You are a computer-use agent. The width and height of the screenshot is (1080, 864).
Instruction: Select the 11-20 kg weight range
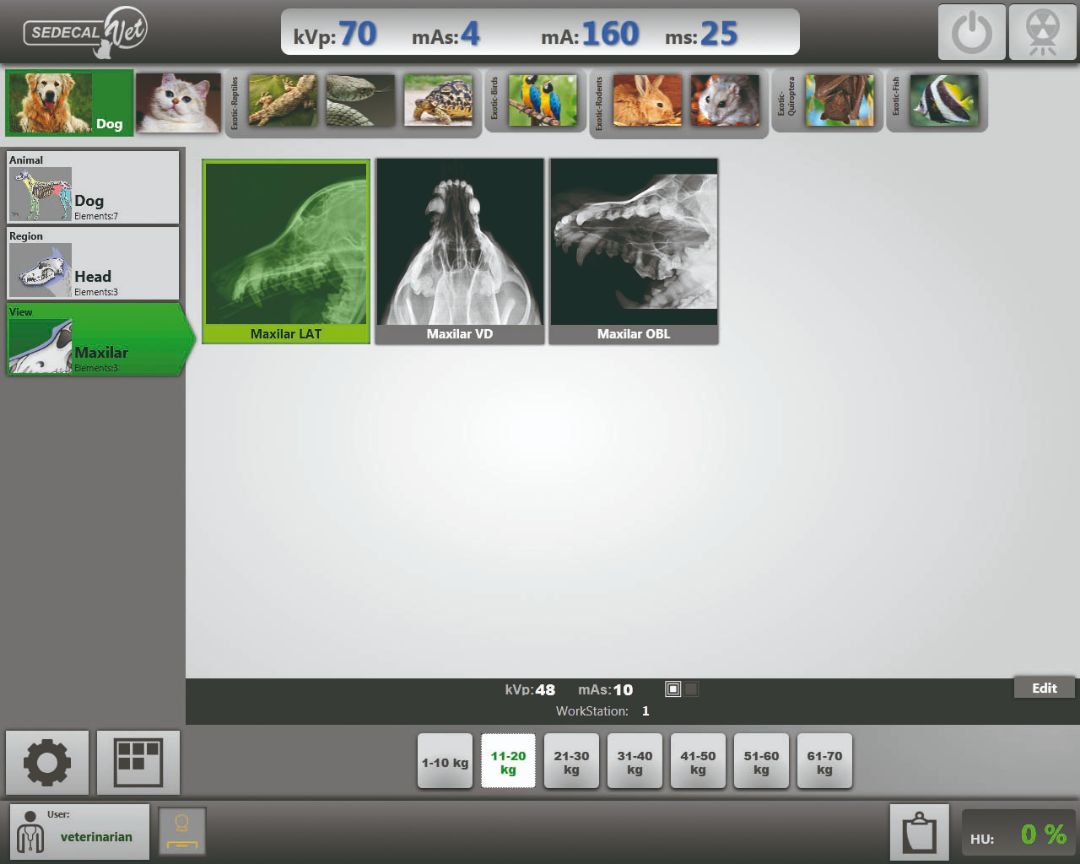[508, 762]
